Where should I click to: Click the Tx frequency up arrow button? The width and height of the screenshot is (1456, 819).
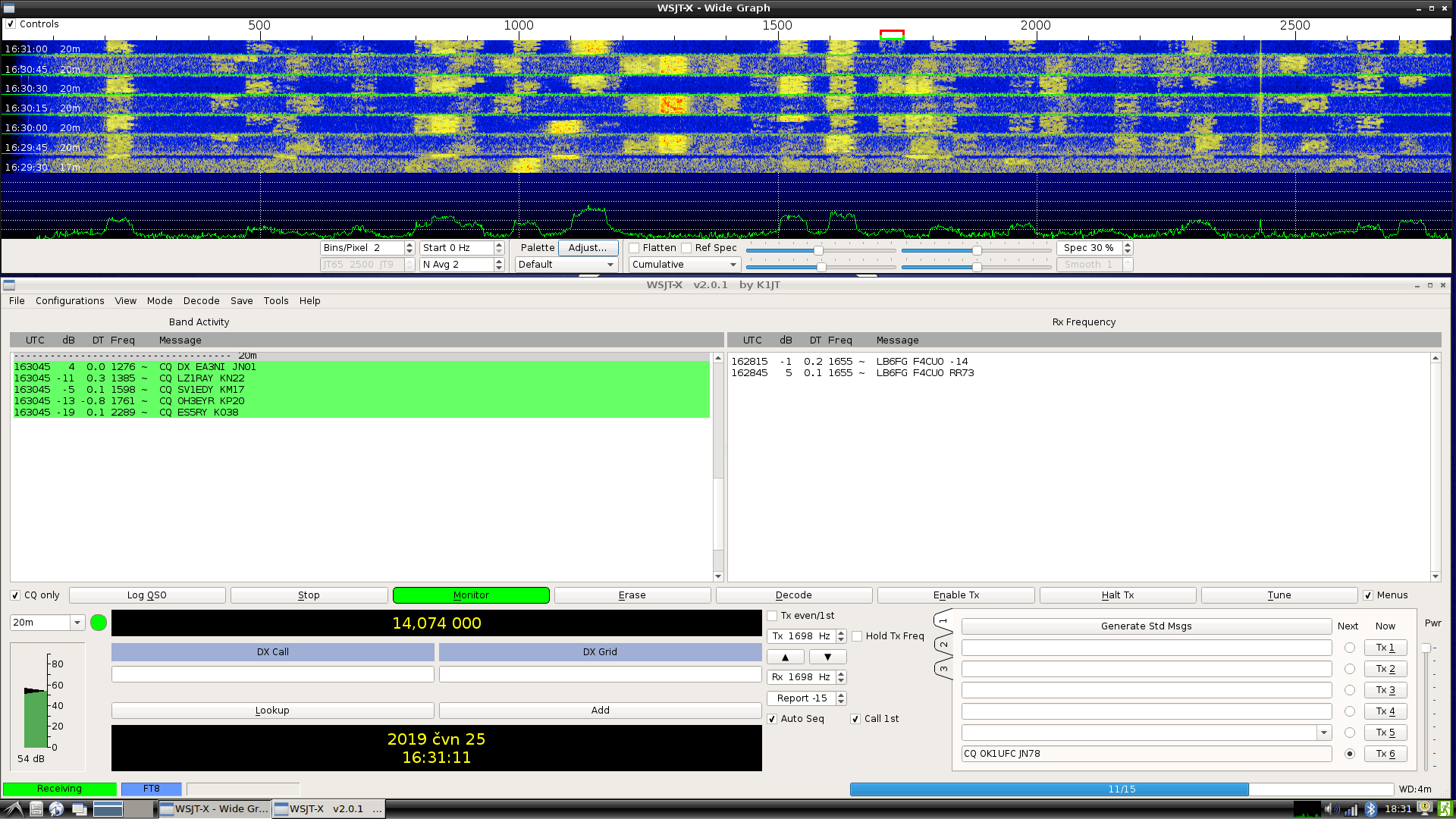coord(786,657)
